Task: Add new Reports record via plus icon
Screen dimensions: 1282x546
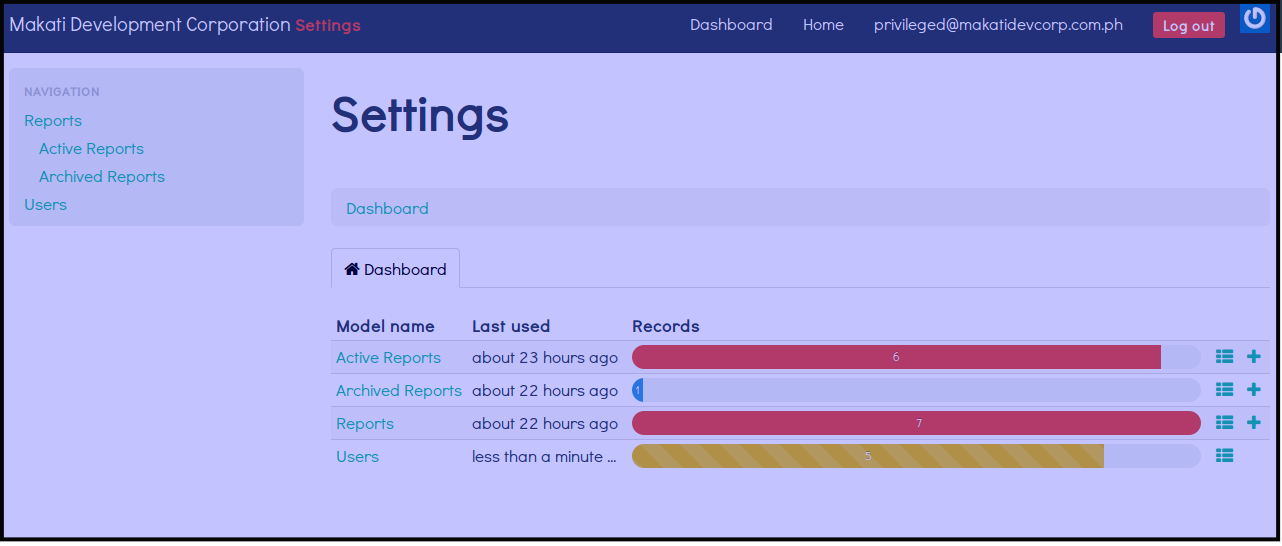Action: pyautogui.click(x=1254, y=423)
